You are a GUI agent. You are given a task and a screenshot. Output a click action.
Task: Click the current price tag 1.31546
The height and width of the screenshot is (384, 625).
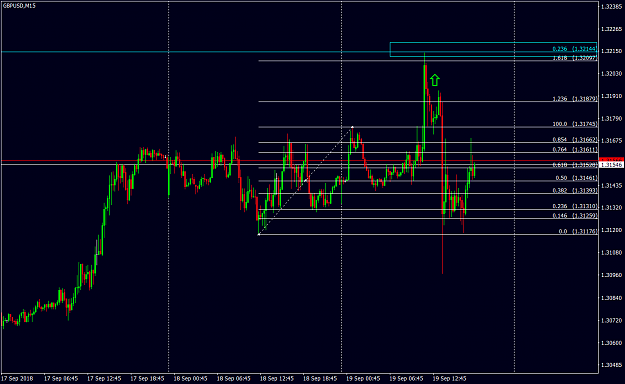click(611, 165)
